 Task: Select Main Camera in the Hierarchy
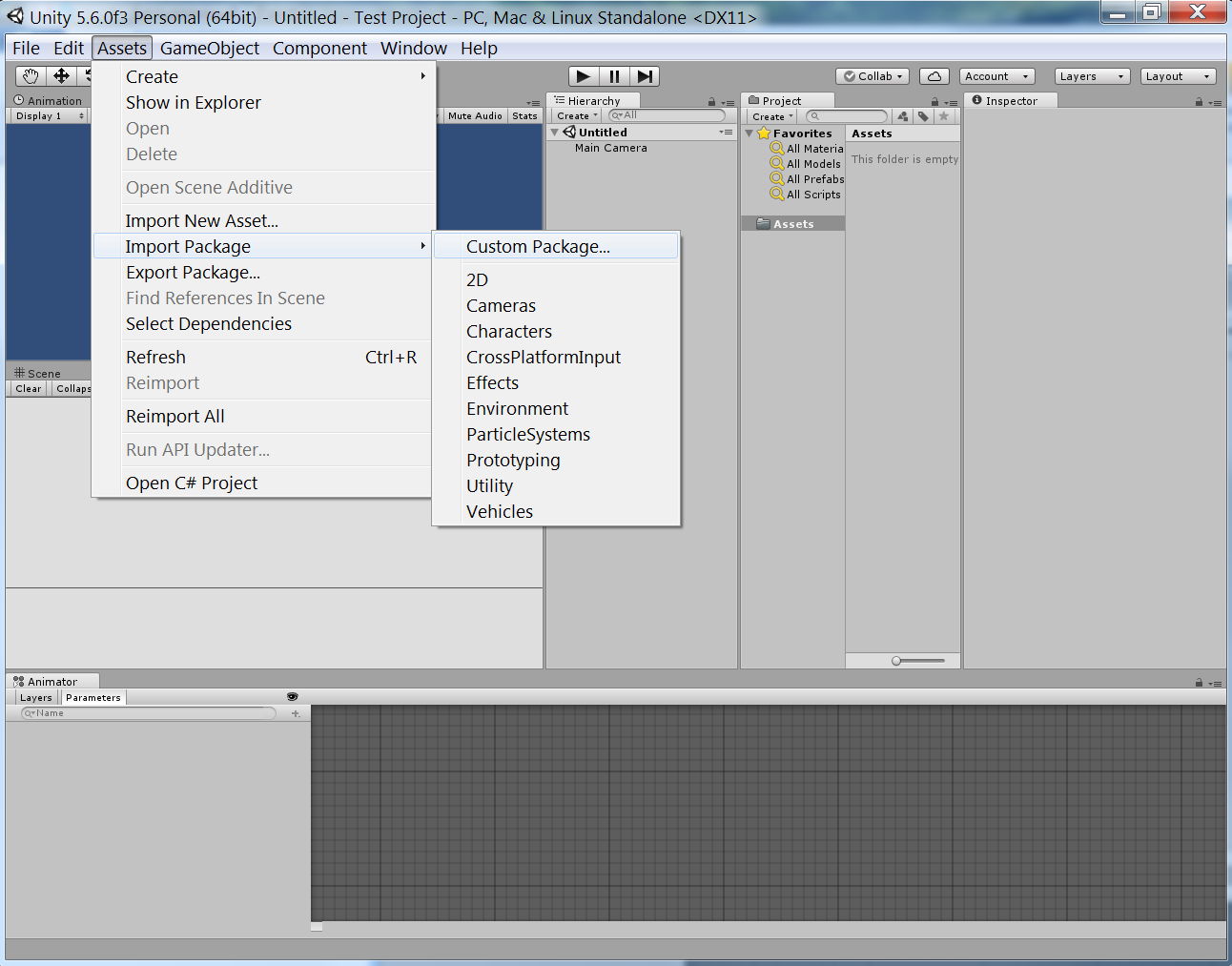coord(611,148)
